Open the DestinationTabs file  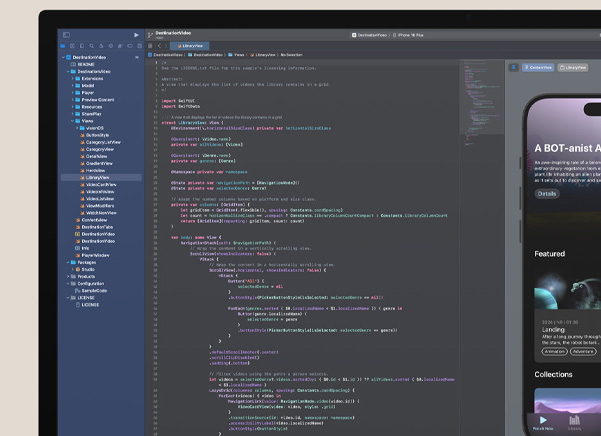coord(94,227)
